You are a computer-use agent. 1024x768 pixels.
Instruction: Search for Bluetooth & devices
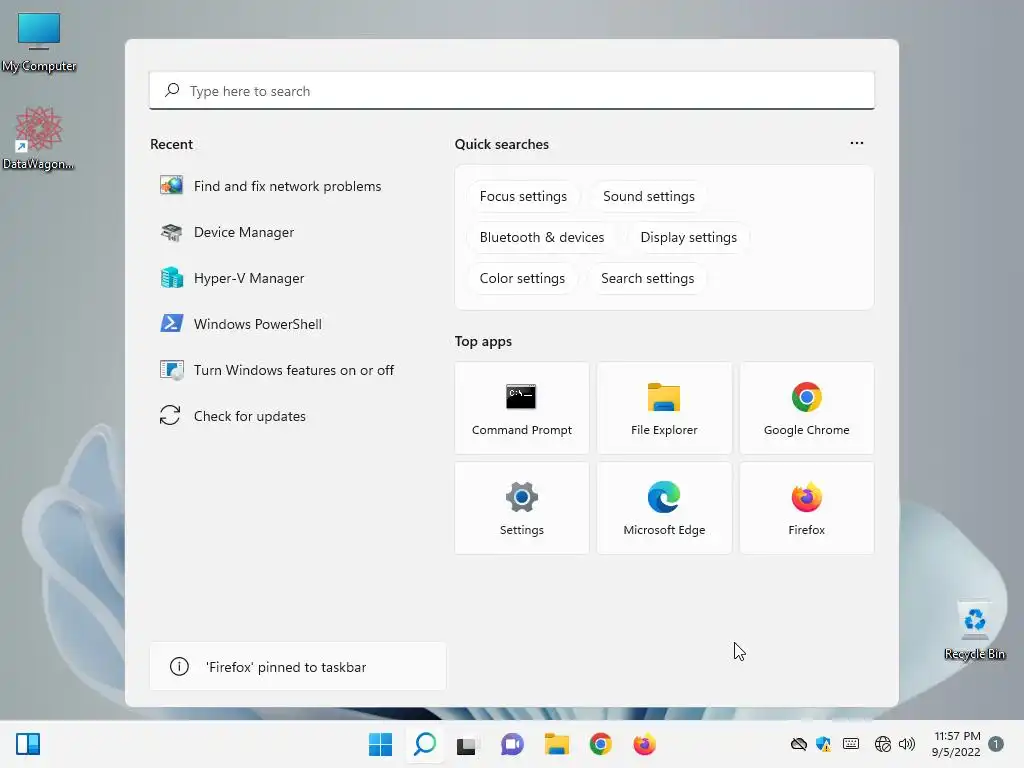pyautogui.click(x=541, y=237)
